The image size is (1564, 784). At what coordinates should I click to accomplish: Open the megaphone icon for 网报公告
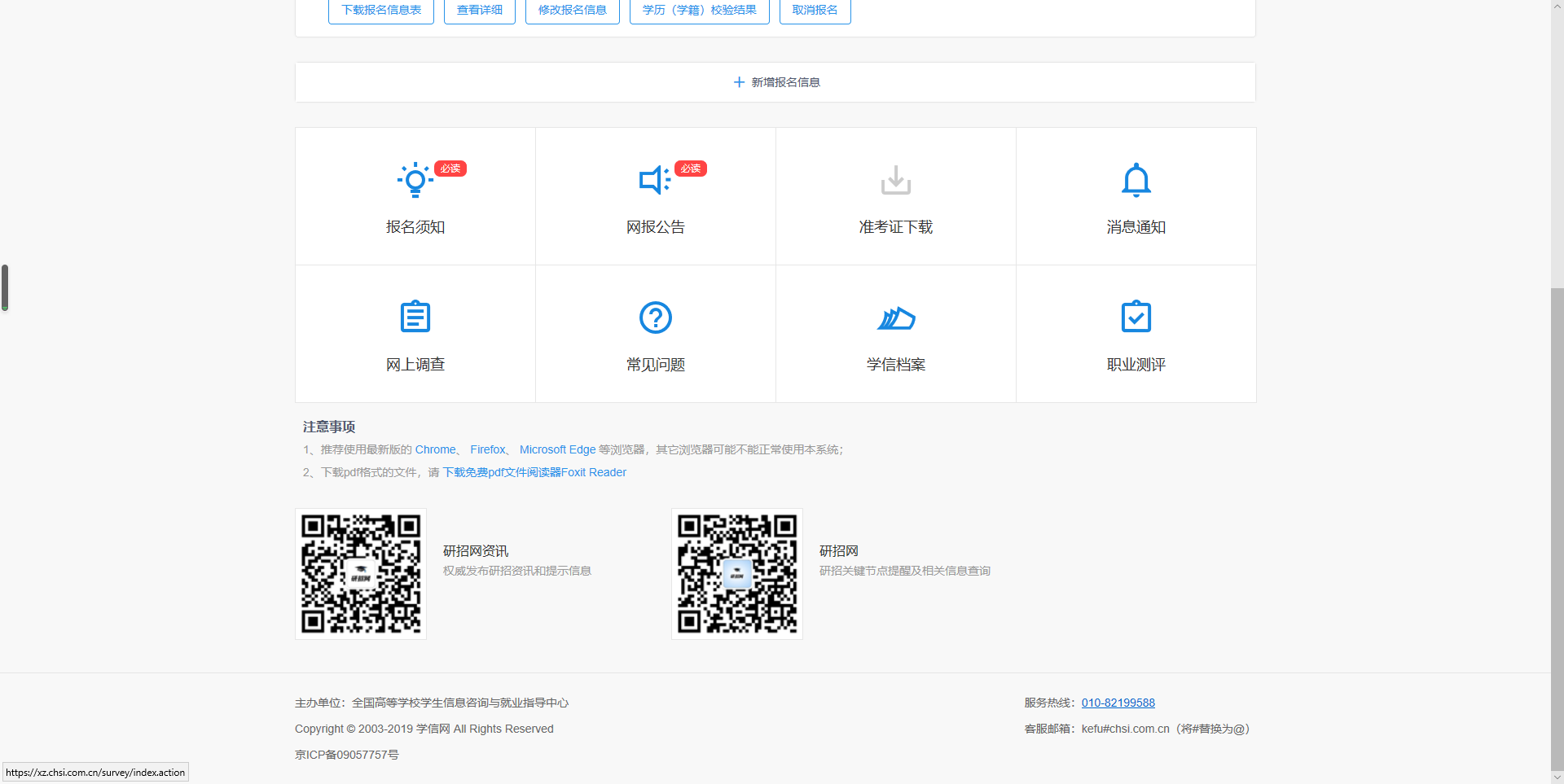tap(654, 180)
